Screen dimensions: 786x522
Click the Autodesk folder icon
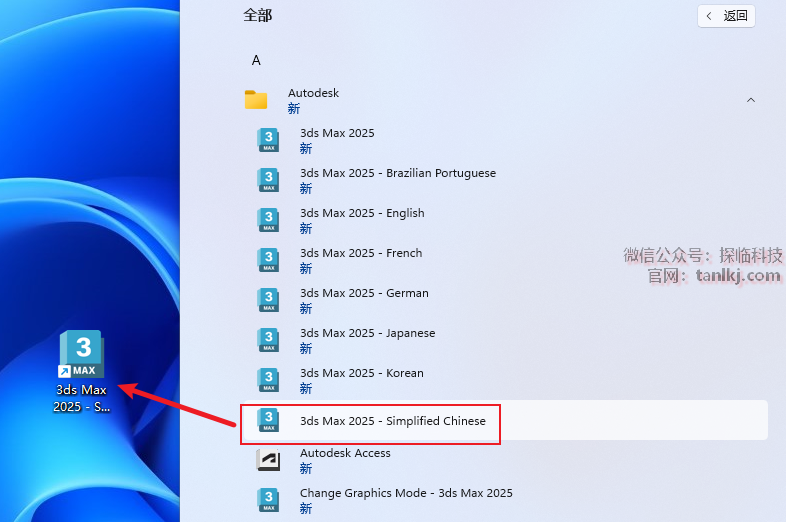click(256, 99)
